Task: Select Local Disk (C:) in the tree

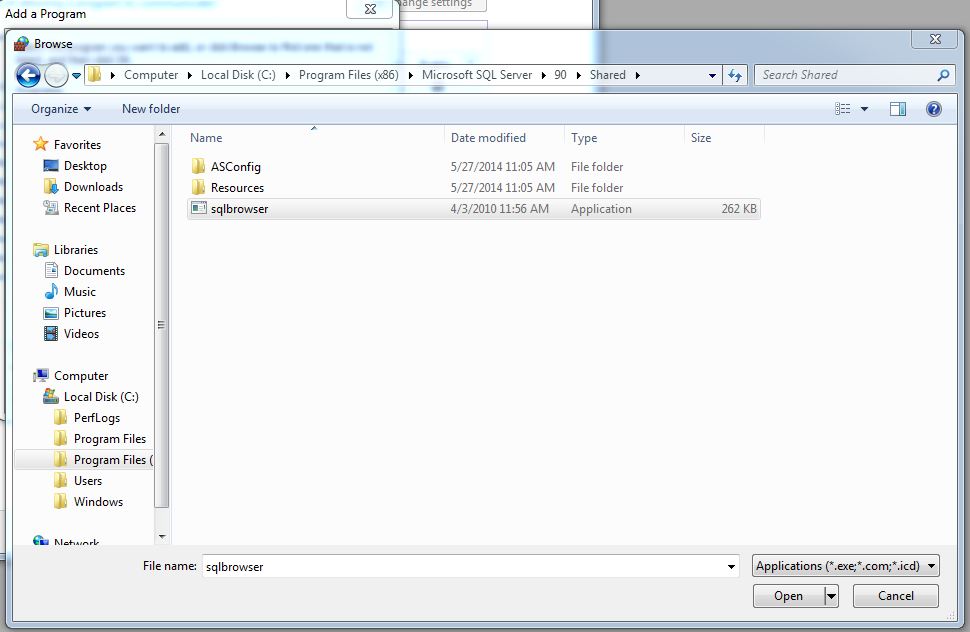Action: point(101,397)
